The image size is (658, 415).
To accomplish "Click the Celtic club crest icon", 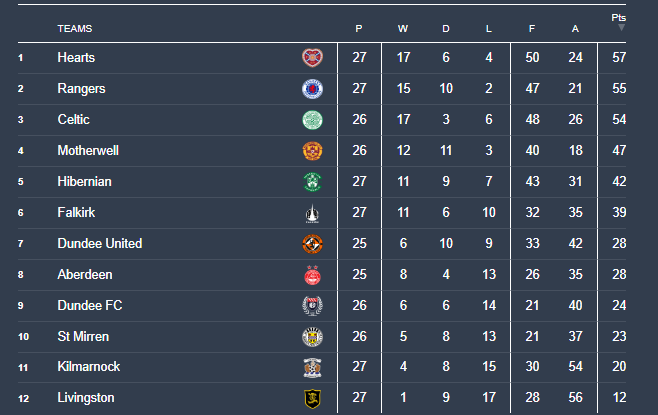I will [x=313, y=120].
